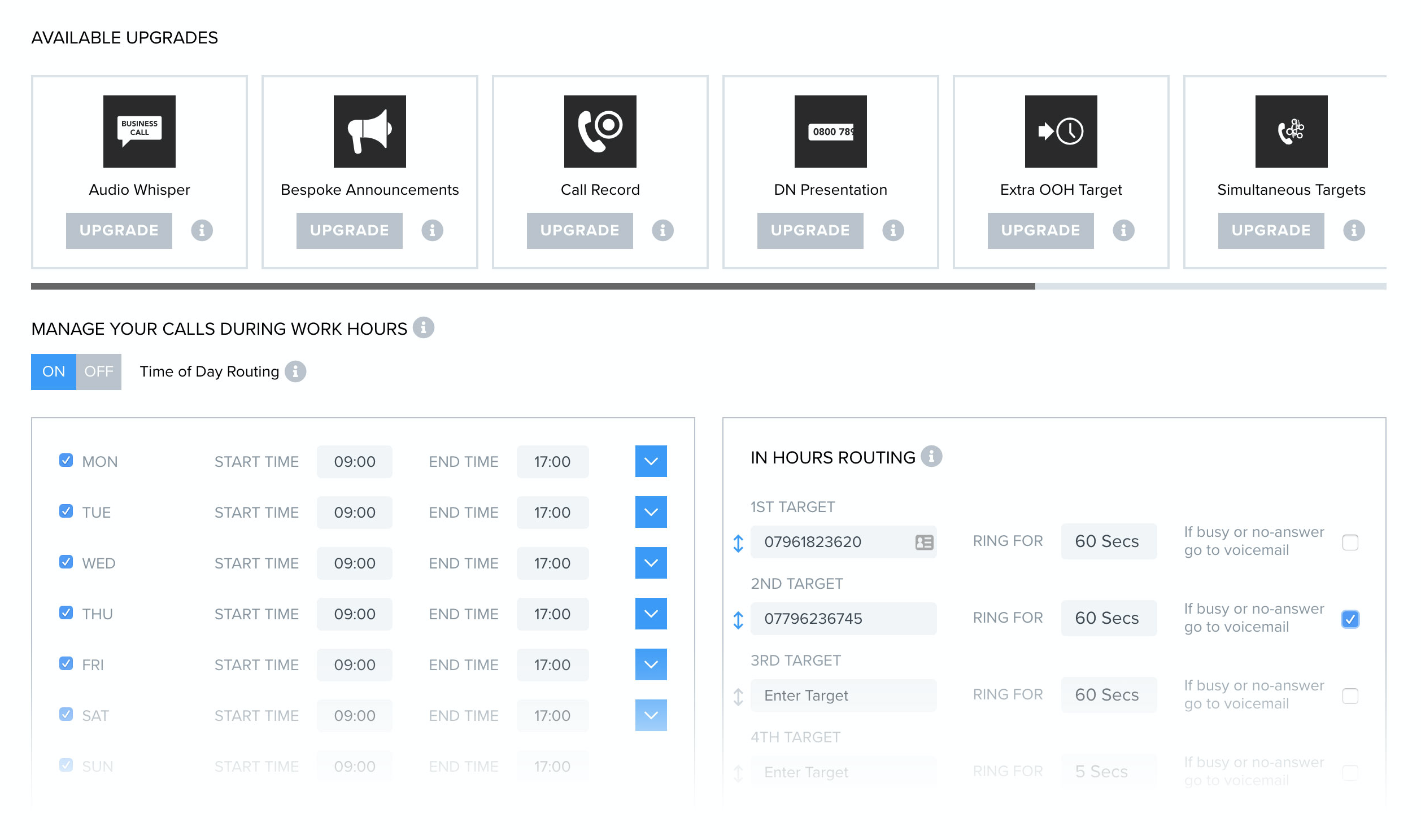
Task: Turn Time of Day Routing OFF
Action: tap(98, 372)
